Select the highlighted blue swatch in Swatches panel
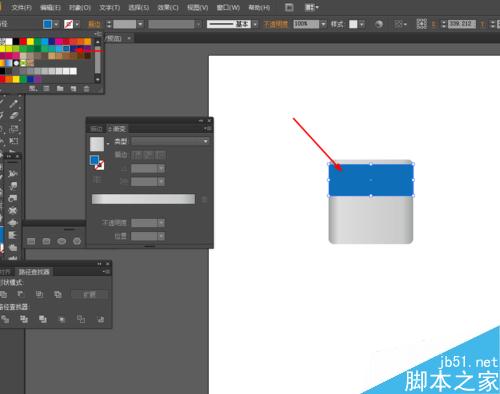Viewport: 500px width, 394px height. tap(66, 49)
